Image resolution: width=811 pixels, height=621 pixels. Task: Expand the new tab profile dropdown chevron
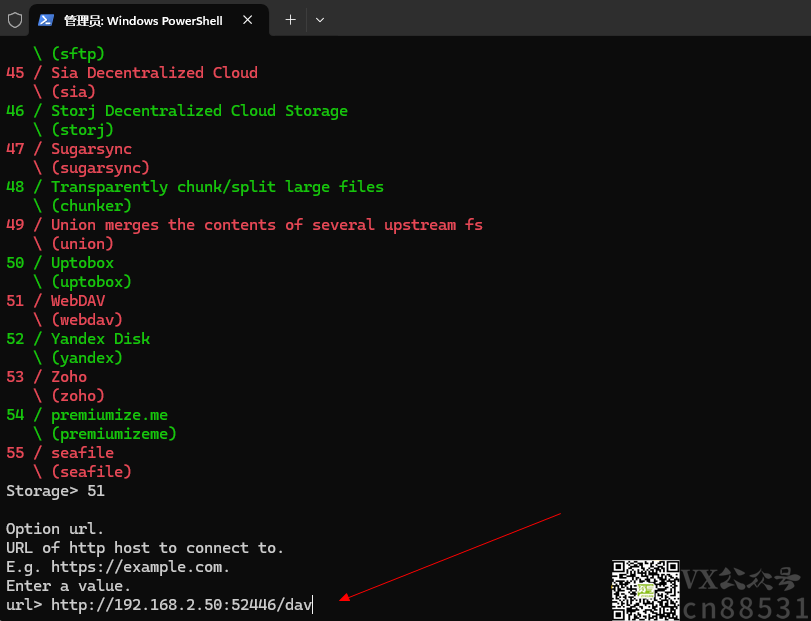320,20
